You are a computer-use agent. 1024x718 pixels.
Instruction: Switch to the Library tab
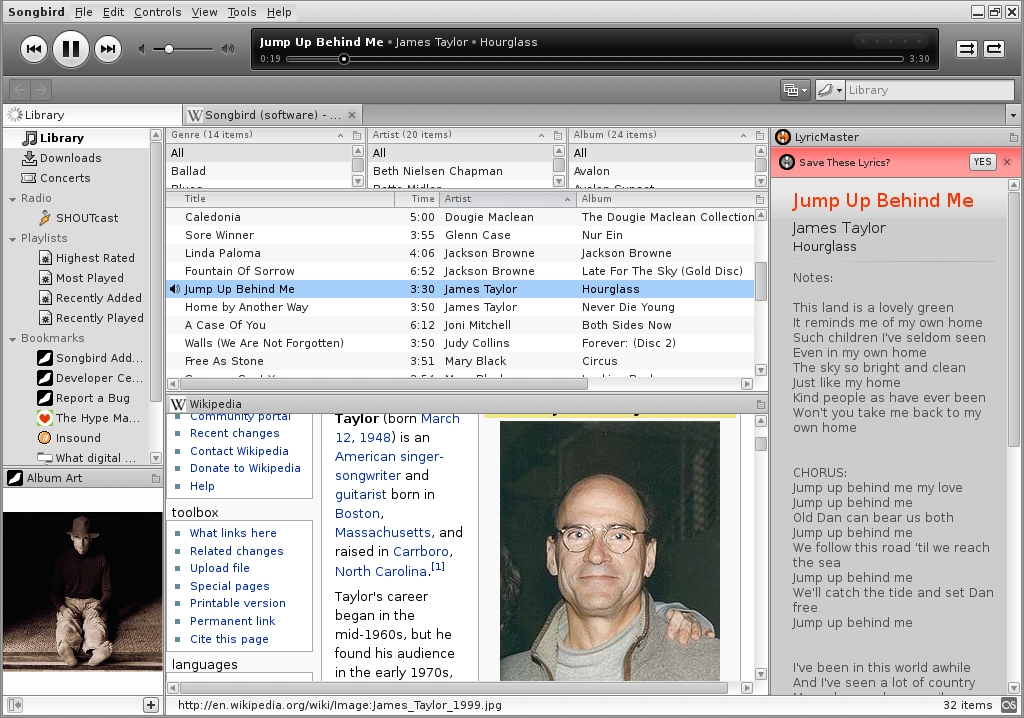(x=92, y=115)
